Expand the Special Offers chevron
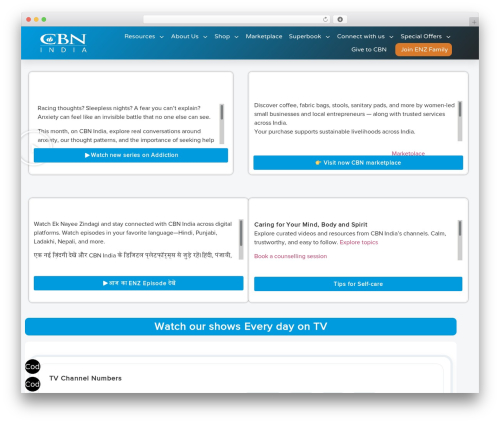Viewport: 500px width, 423px height. pos(448,37)
